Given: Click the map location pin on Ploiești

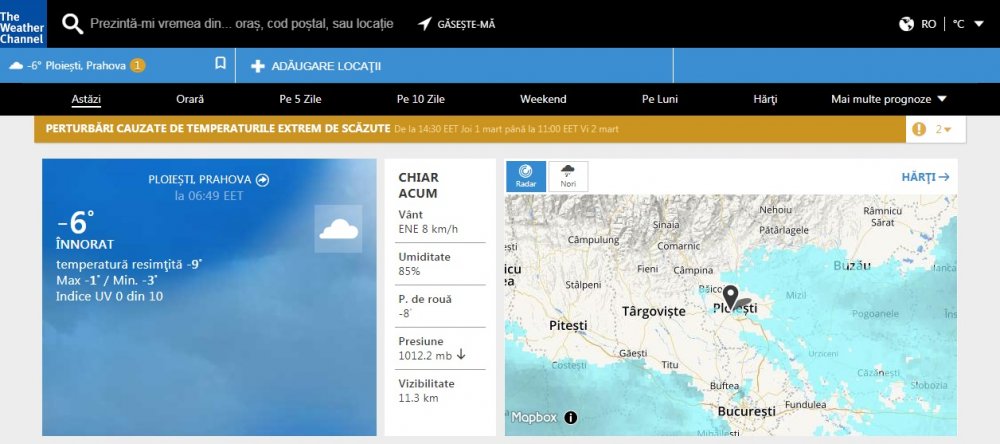Looking at the screenshot, I should coord(732,297).
